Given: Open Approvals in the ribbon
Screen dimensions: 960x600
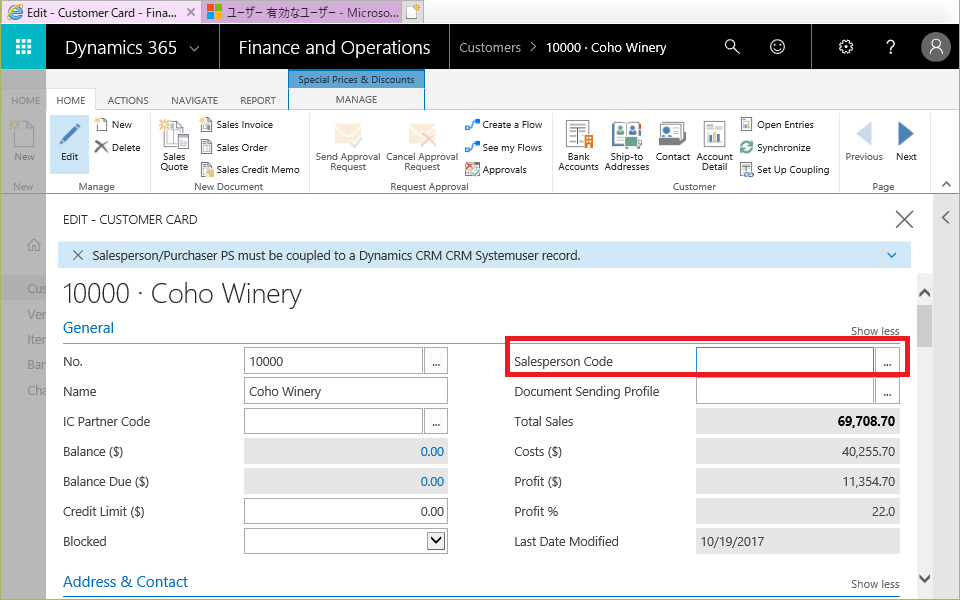Looking at the screenshot, I should (496, 170).
